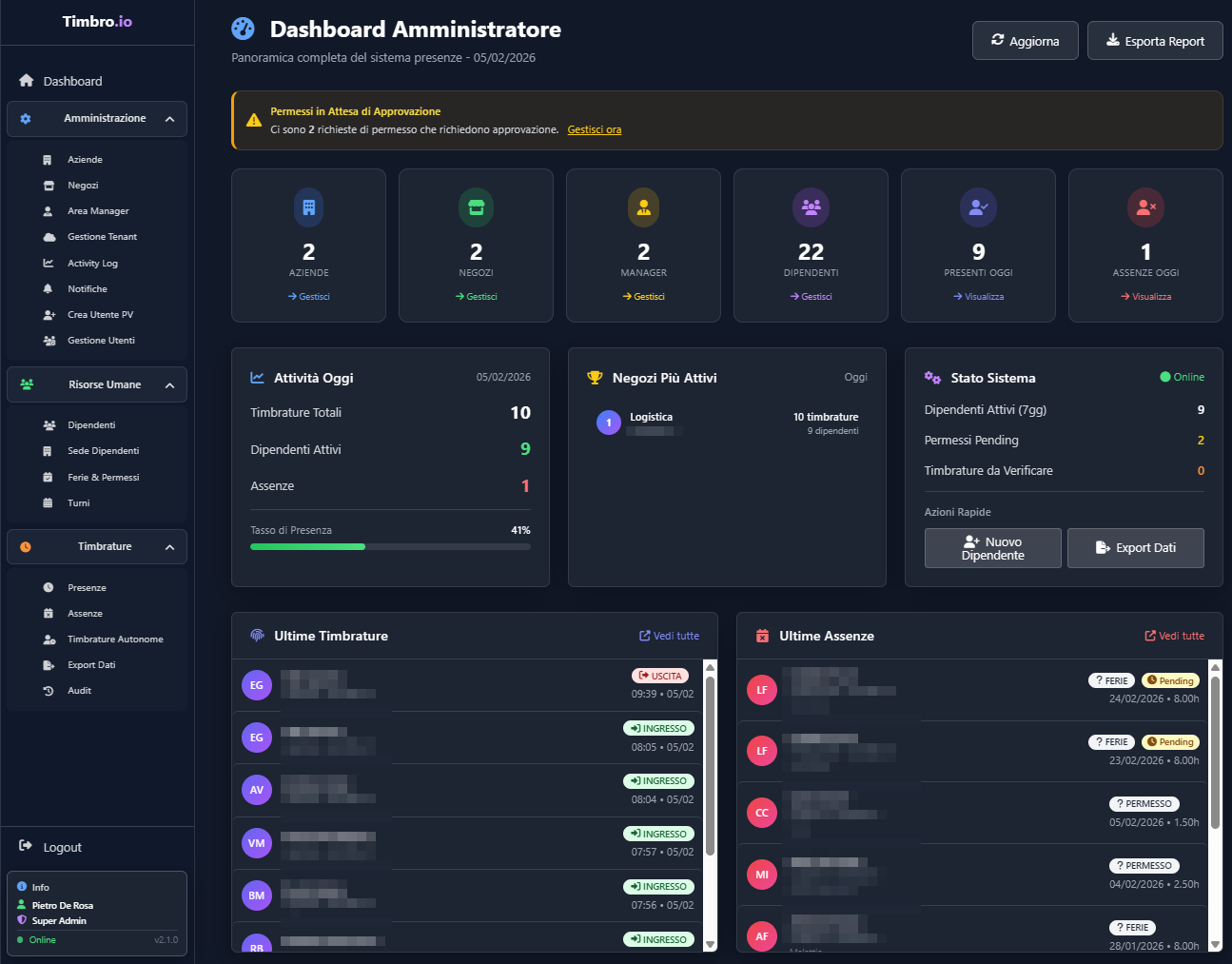
Task: Click the Presenti Oggi user-check icon
Action: coord(978,207)
